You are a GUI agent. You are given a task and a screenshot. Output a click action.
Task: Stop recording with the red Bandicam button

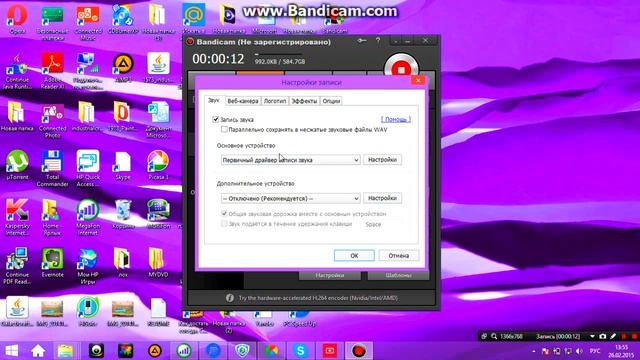click(401, 68)
